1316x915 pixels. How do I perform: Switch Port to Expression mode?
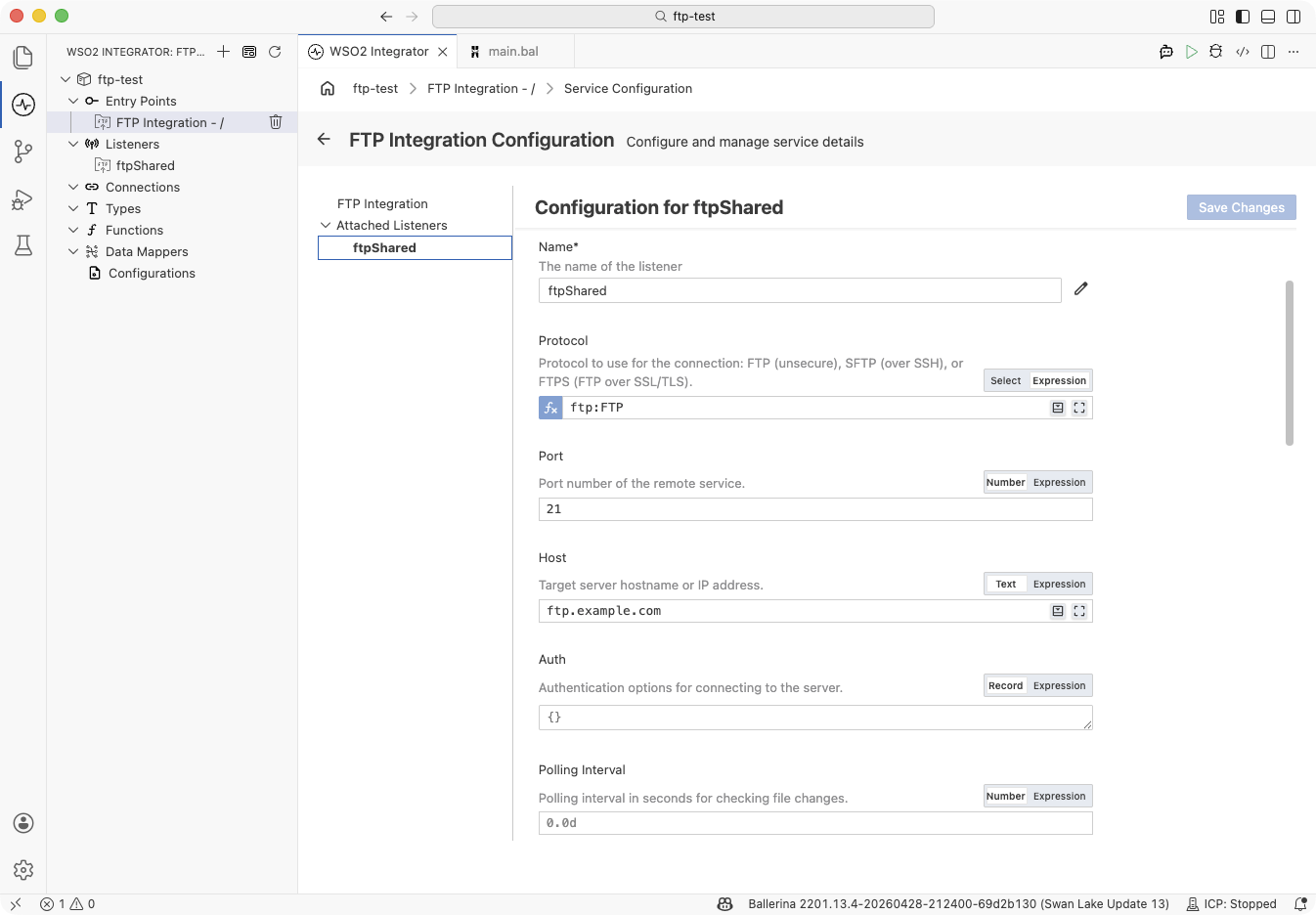(1059, 483)
